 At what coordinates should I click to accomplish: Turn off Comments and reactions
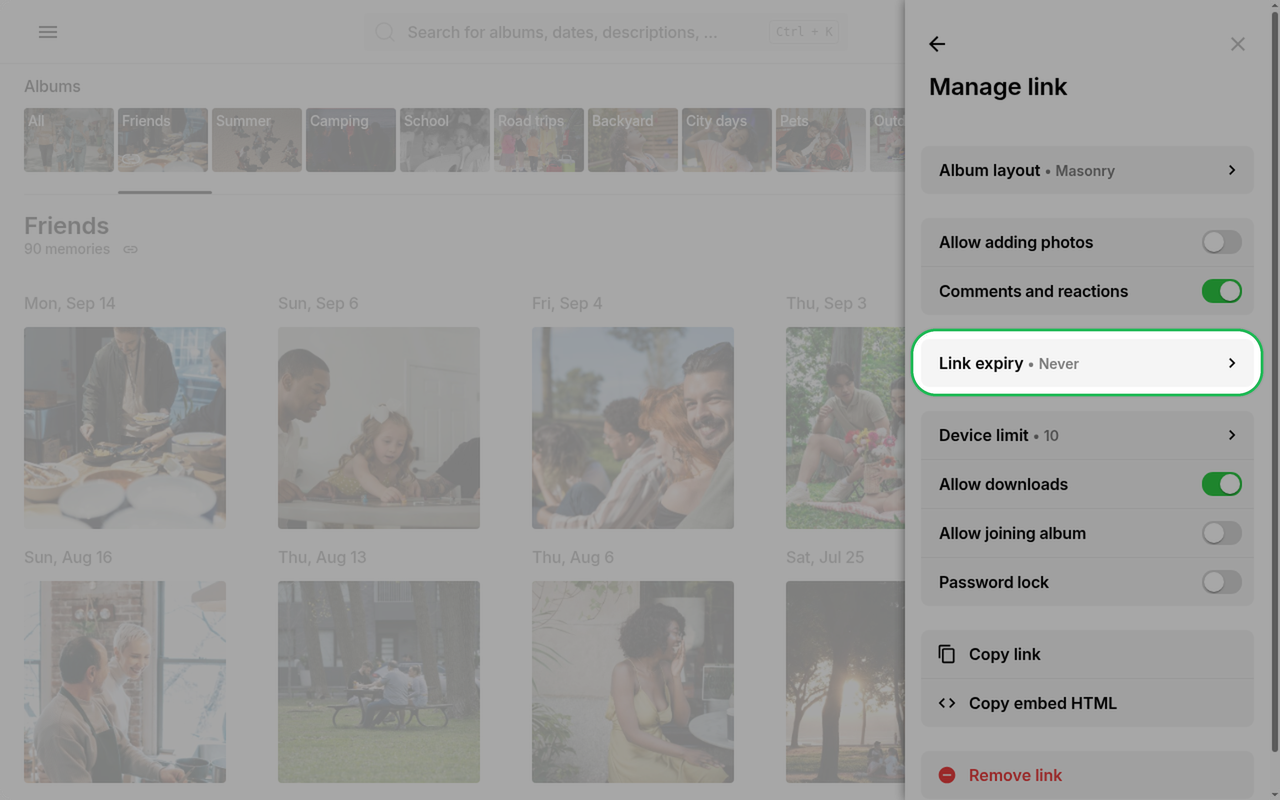pos(1222,291)
